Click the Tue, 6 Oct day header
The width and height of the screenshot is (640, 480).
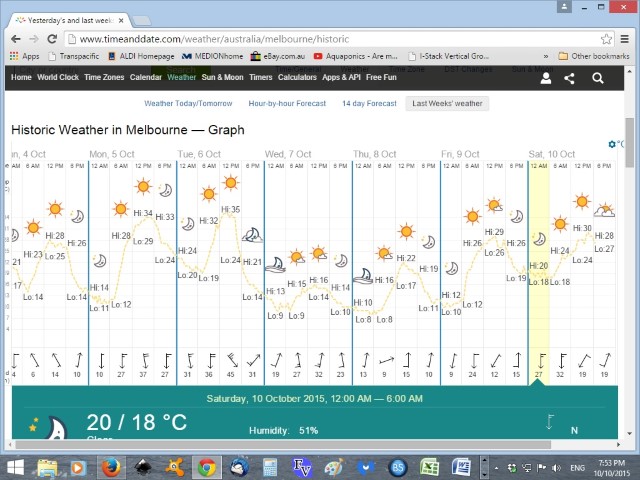point(199,154)
